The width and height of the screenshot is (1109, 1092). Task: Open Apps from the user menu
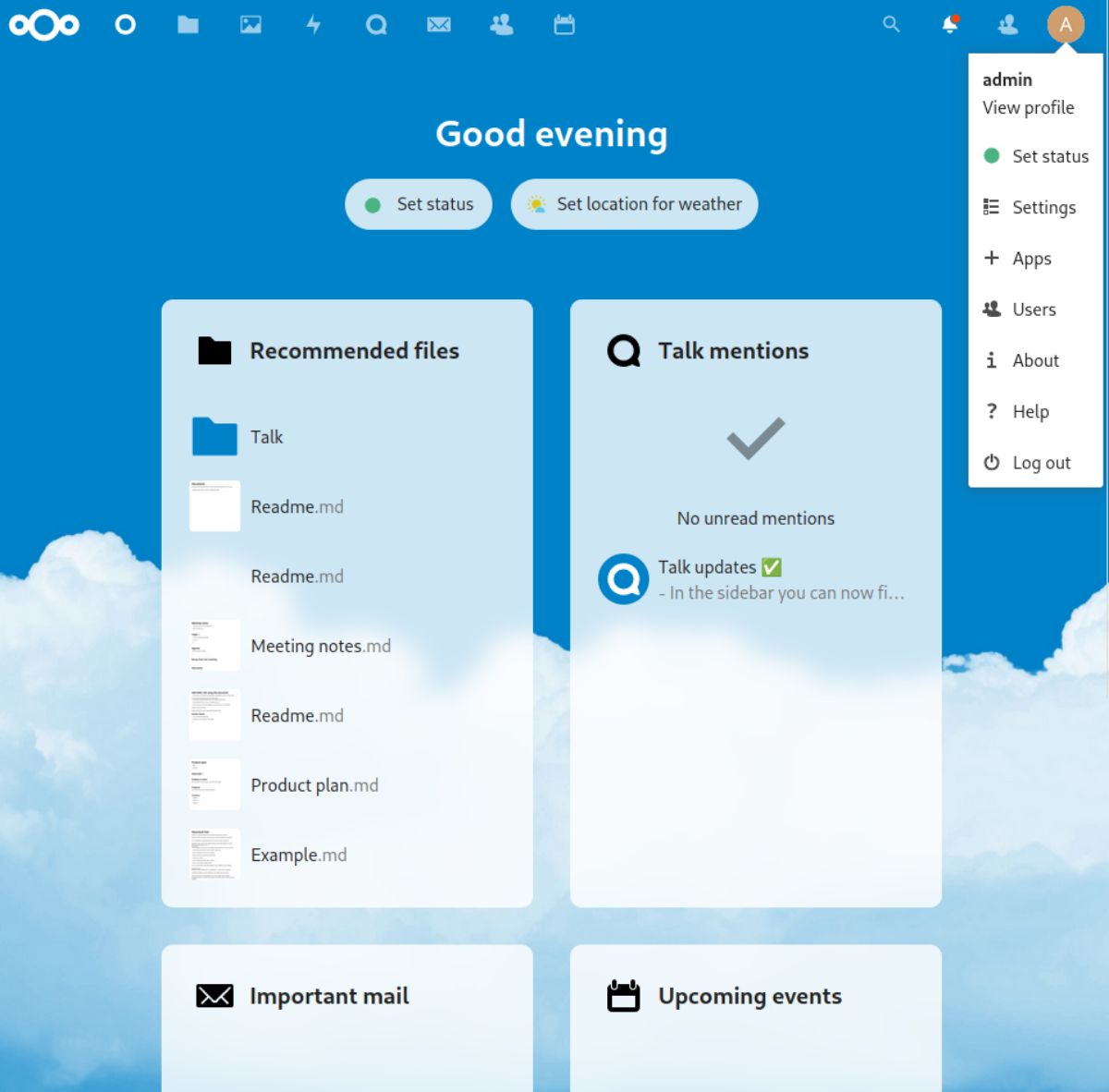(1036, 258)
